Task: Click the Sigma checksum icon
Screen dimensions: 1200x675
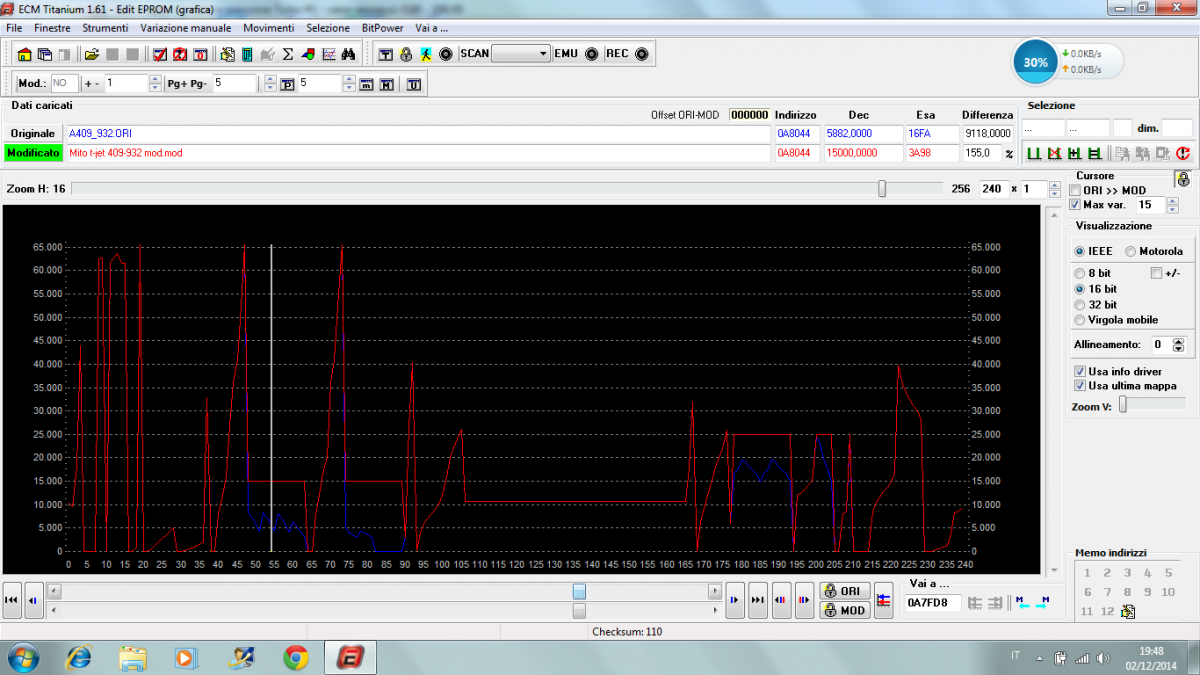Action: pos(288,54)
